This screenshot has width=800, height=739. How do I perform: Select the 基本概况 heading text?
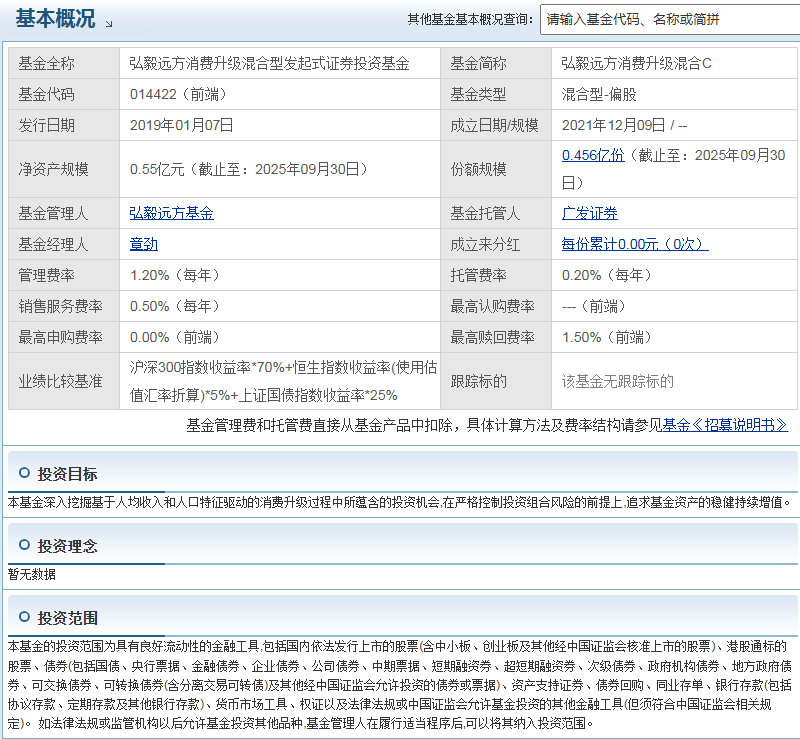click(55, 19)
